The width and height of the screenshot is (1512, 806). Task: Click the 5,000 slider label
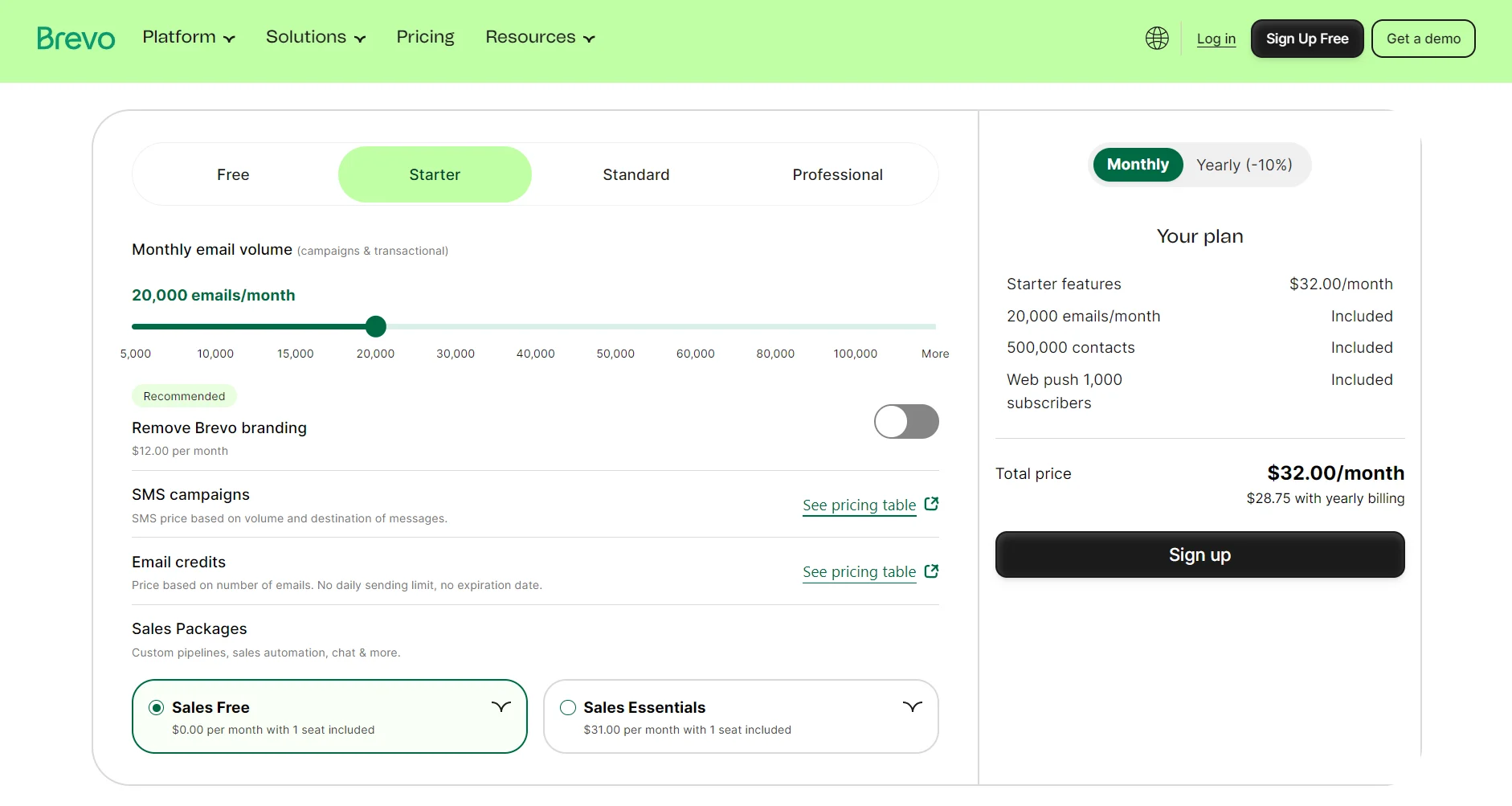(x=136, y=354)
